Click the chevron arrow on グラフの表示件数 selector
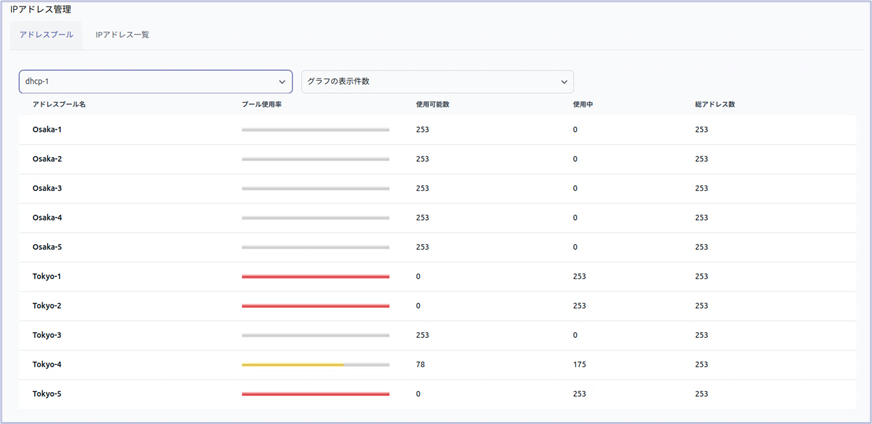The width and height of the screenshot is (872, 424). tap(564, 82)
